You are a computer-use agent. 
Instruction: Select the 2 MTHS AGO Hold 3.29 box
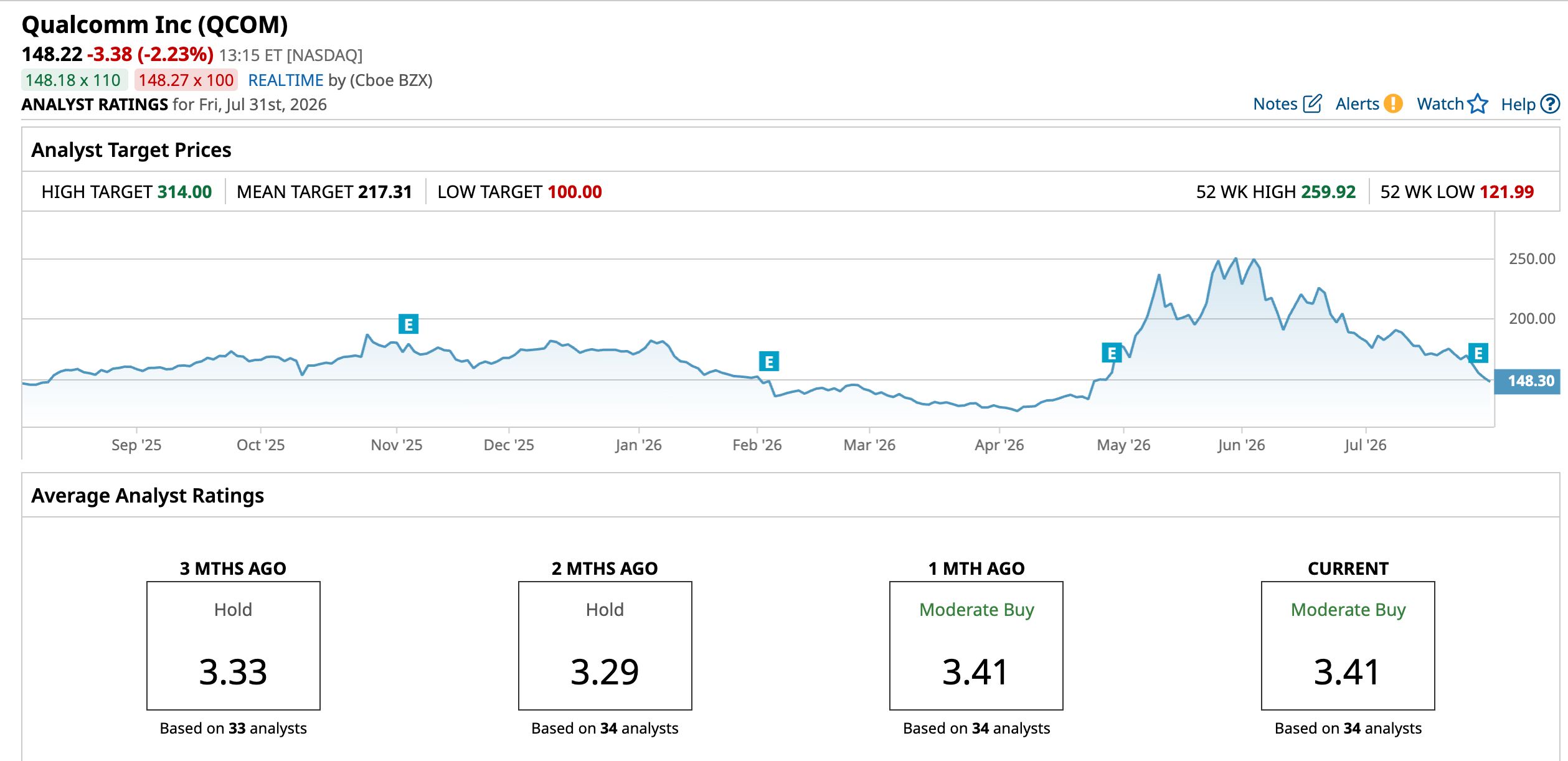(x=605, y=646)
